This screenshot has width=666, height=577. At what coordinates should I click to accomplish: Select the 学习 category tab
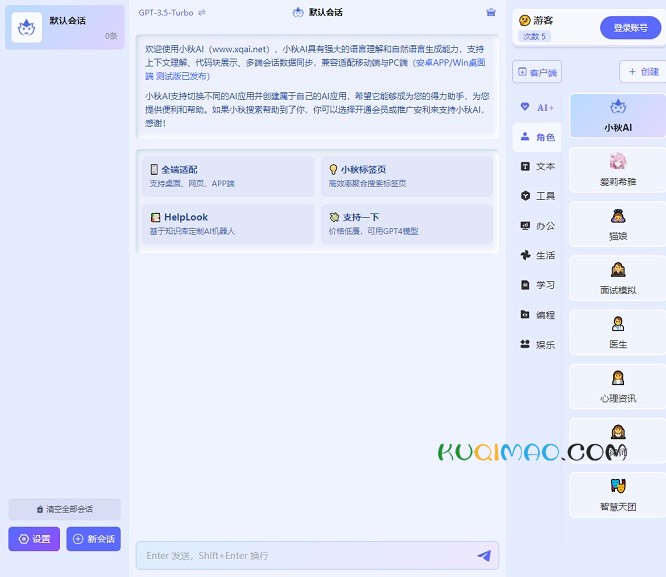tap(537, 285)
